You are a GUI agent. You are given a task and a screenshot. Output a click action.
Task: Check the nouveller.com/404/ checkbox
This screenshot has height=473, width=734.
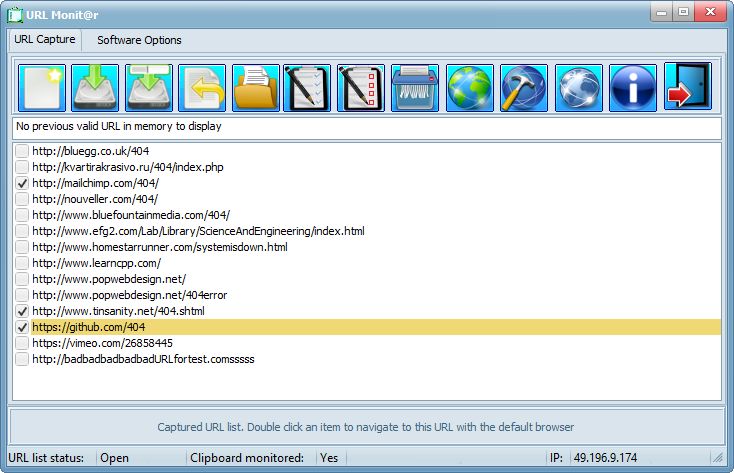click(x=22, y=199)
